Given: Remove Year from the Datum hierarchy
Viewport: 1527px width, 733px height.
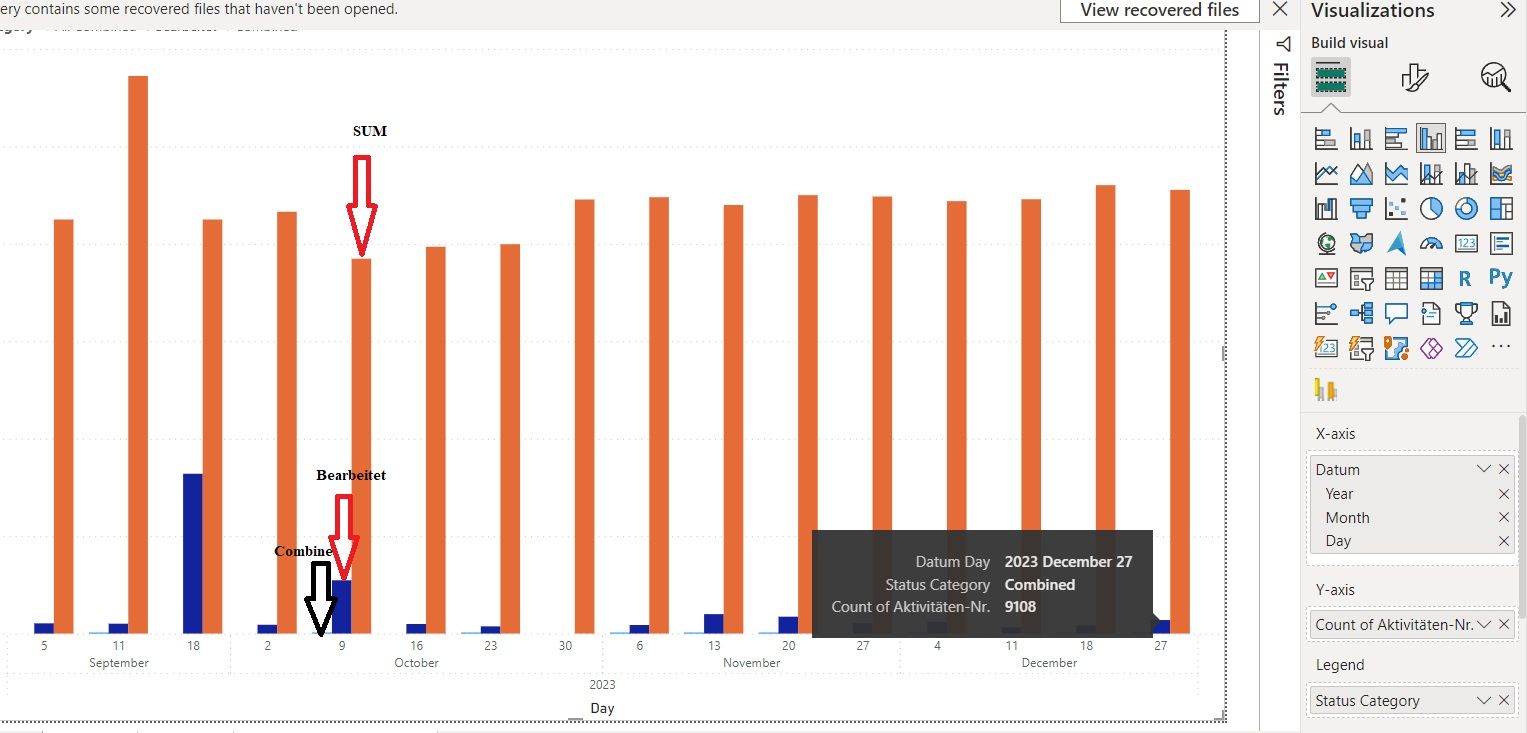Looking at the screenshot, I should coord(1504,494).
